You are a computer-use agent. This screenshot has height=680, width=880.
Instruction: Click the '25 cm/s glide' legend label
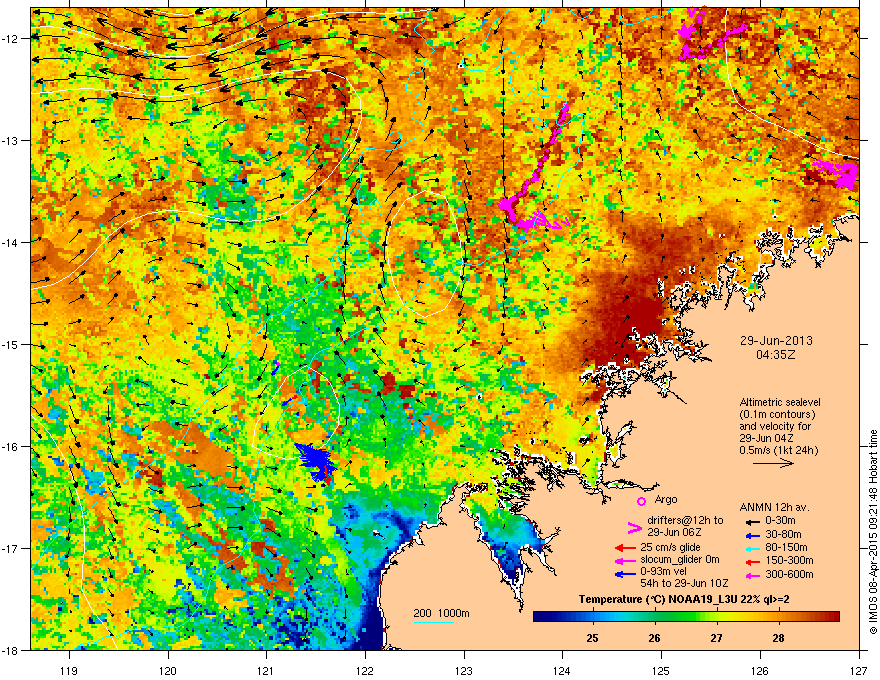pyautogui.click(x=670, y=547)
